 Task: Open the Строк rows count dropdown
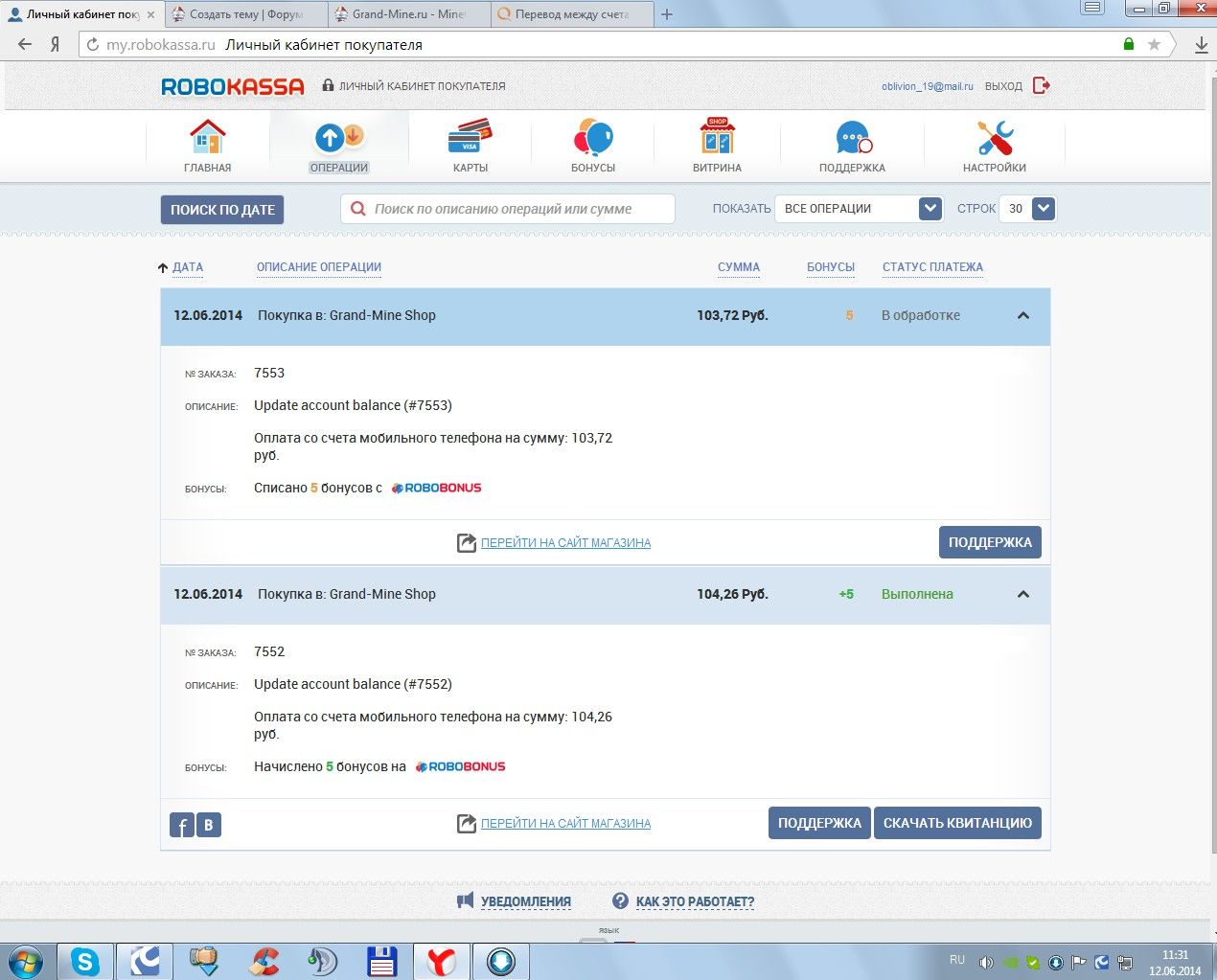(x=1027, y=208)
